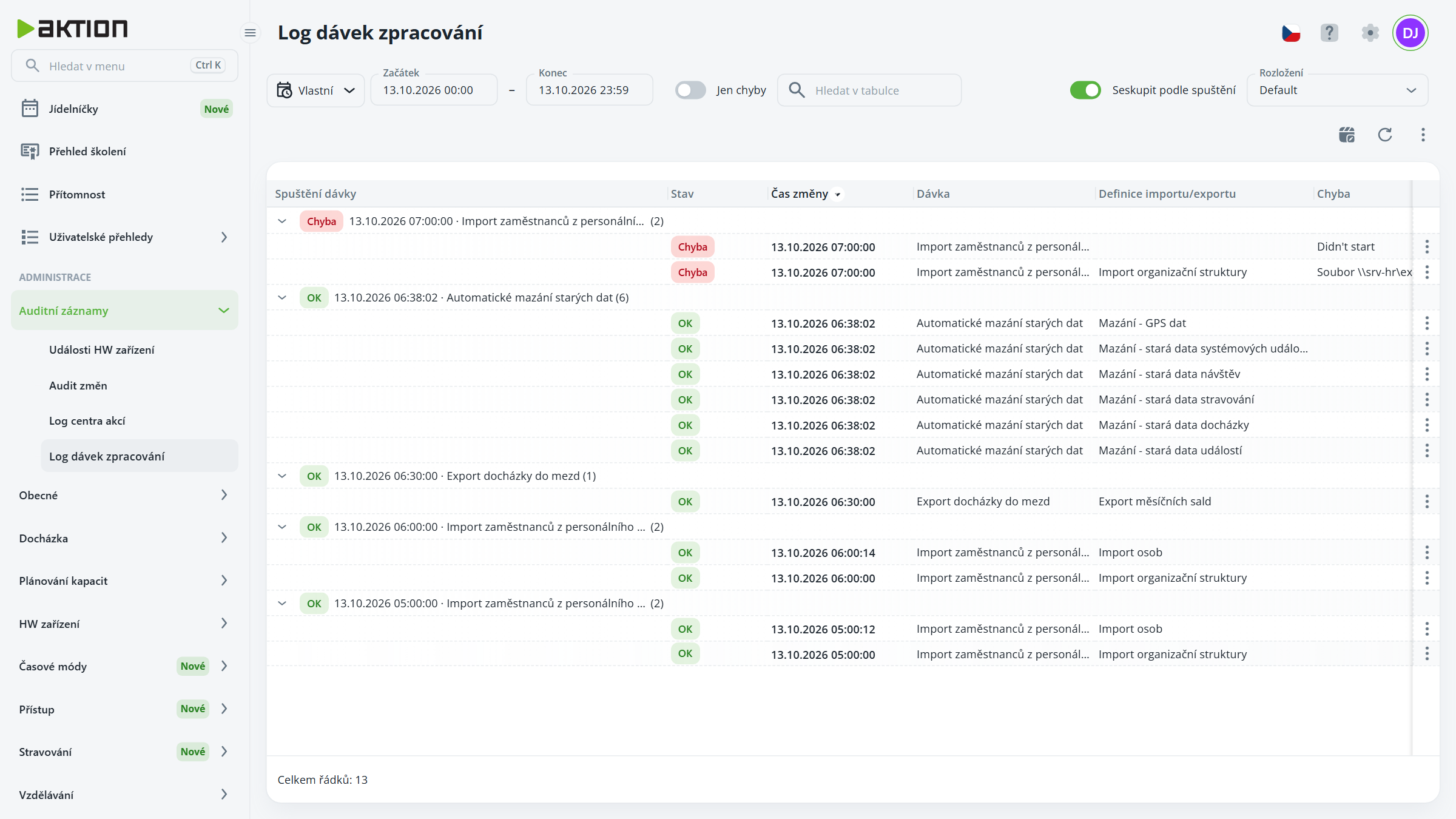Open the DJ user avatar menu
This screenshot has width=1456, height=819.
(1410, 33)
